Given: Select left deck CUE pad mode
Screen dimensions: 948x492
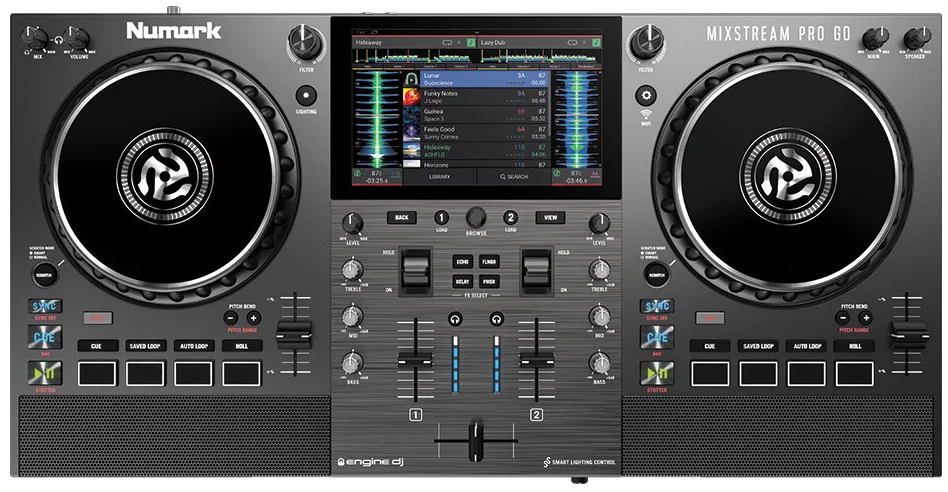Looking at the screenshot, I should point(97,346).
